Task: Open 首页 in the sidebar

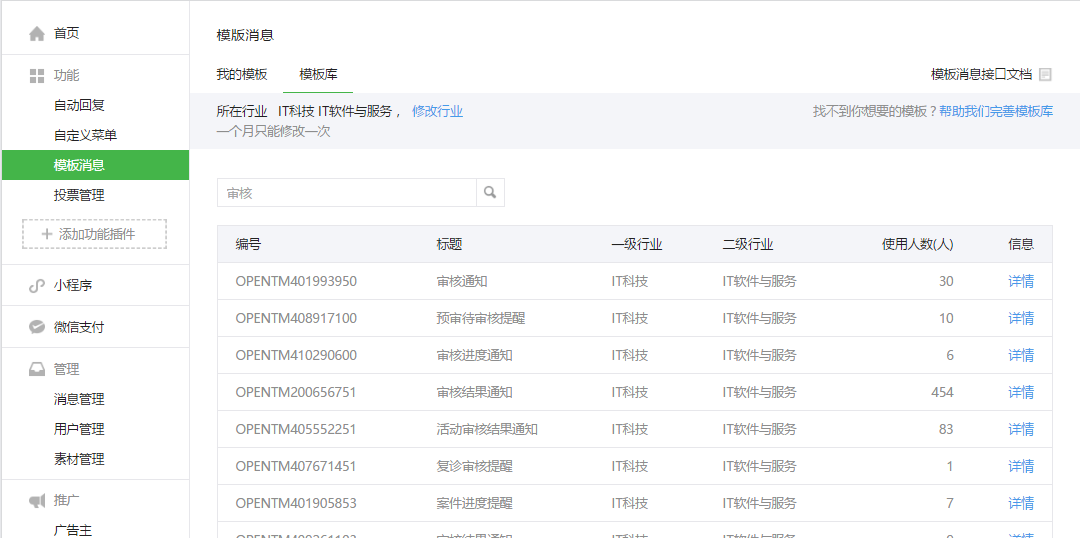Action: coord(67,33)
